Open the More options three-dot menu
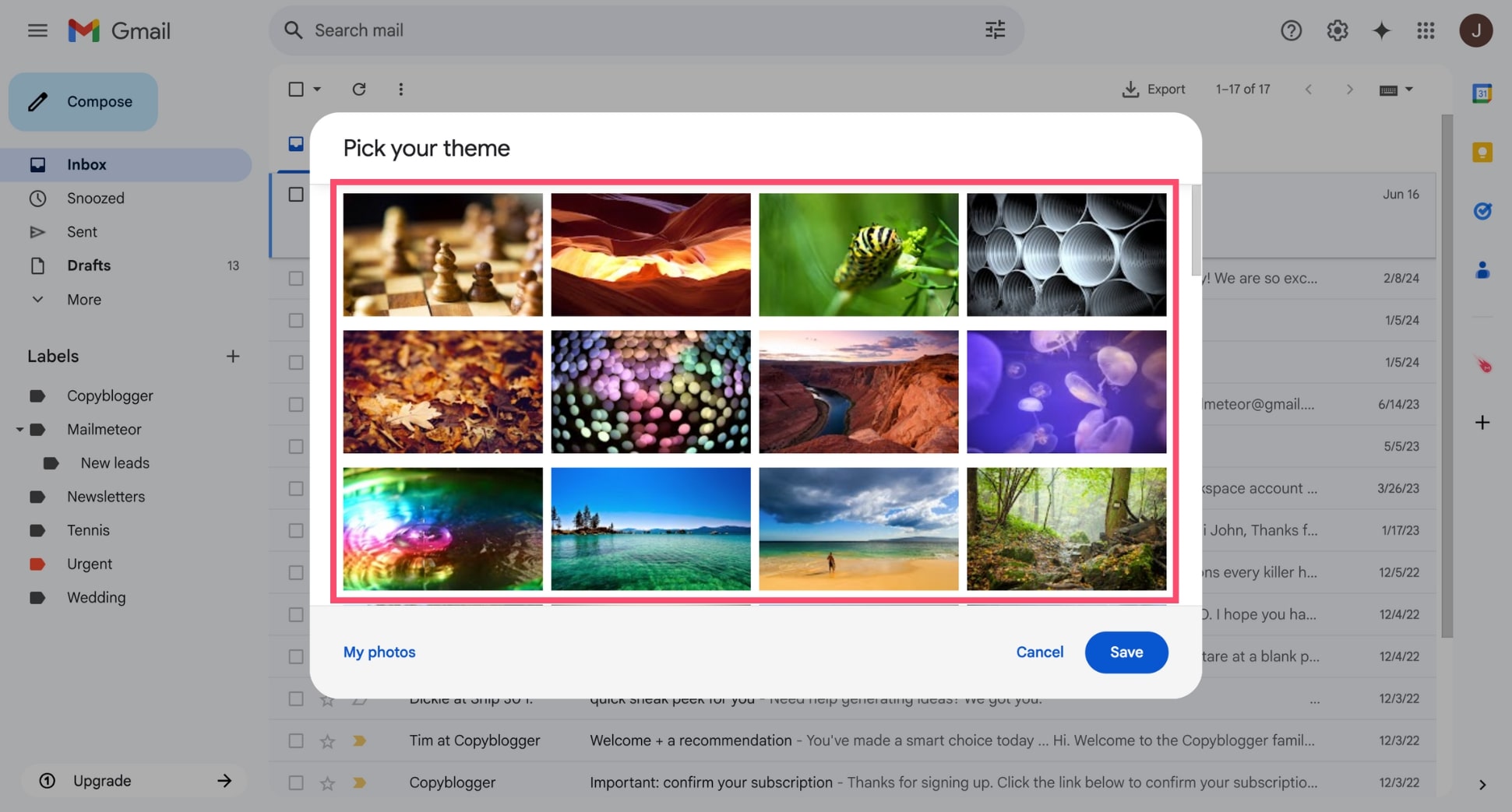Viewport: 1512px width, 812px height. 400,89
